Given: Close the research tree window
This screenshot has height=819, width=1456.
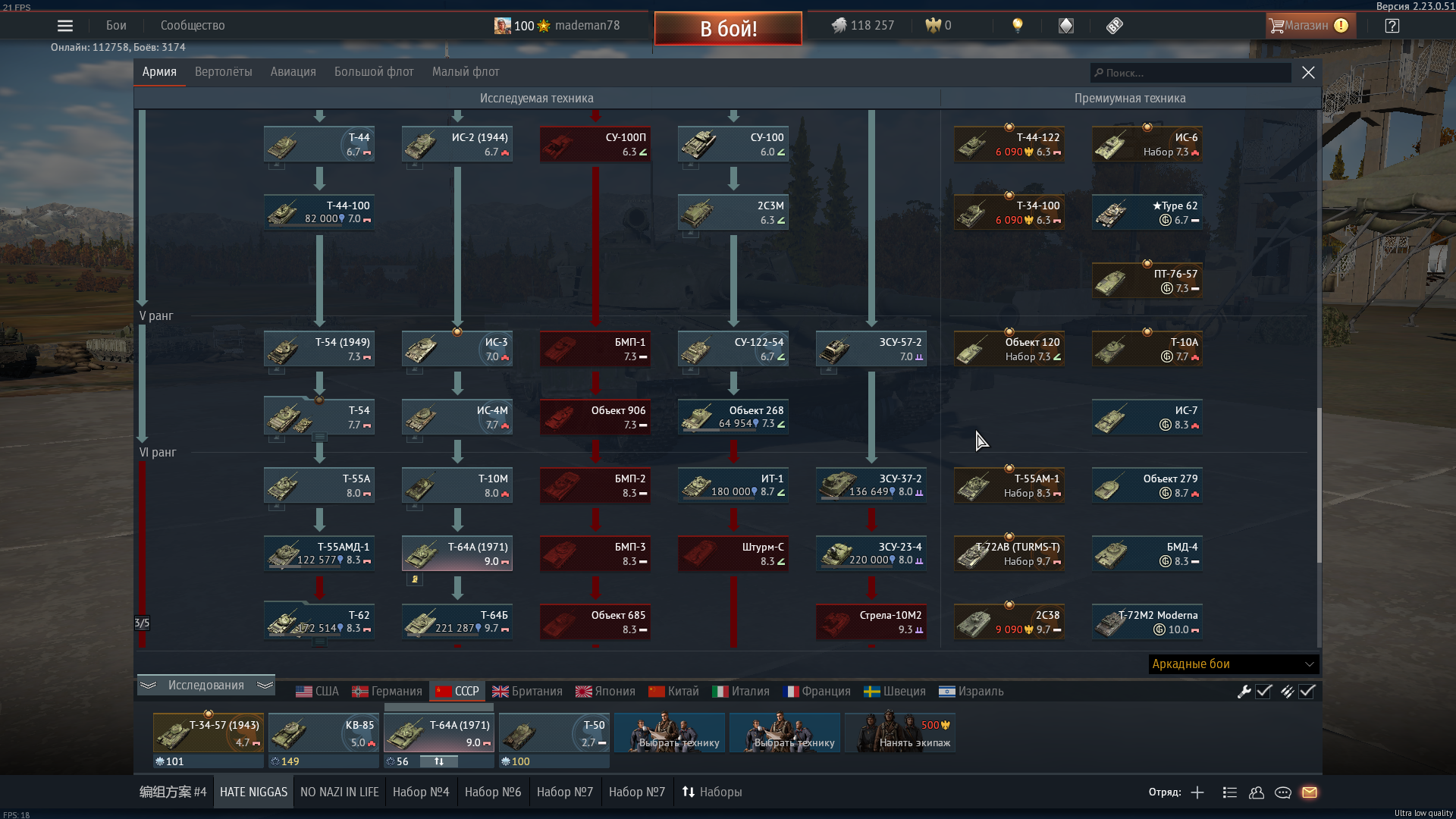Looking at the screenshot, I should (x=1308, y=73).
